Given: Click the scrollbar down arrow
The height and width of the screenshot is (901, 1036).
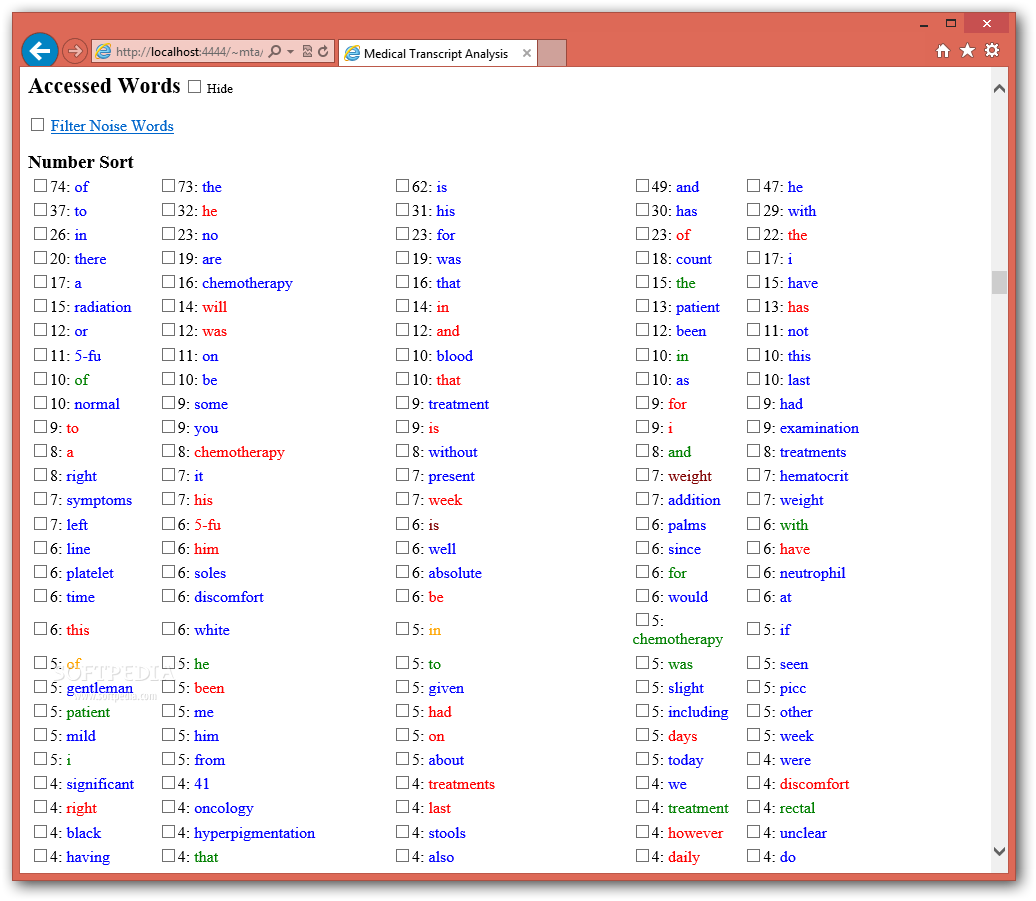Looking at the screenshot, I should tap(999, 851).
